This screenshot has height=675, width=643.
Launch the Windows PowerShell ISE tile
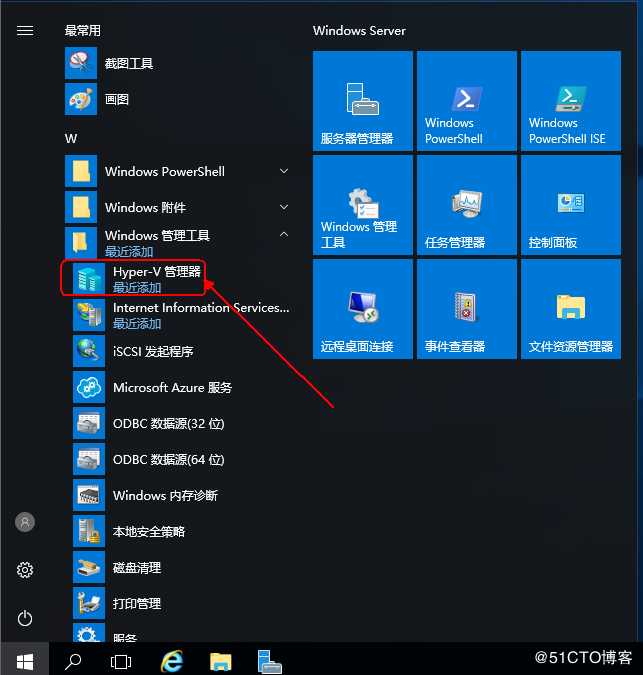(571, 101)
